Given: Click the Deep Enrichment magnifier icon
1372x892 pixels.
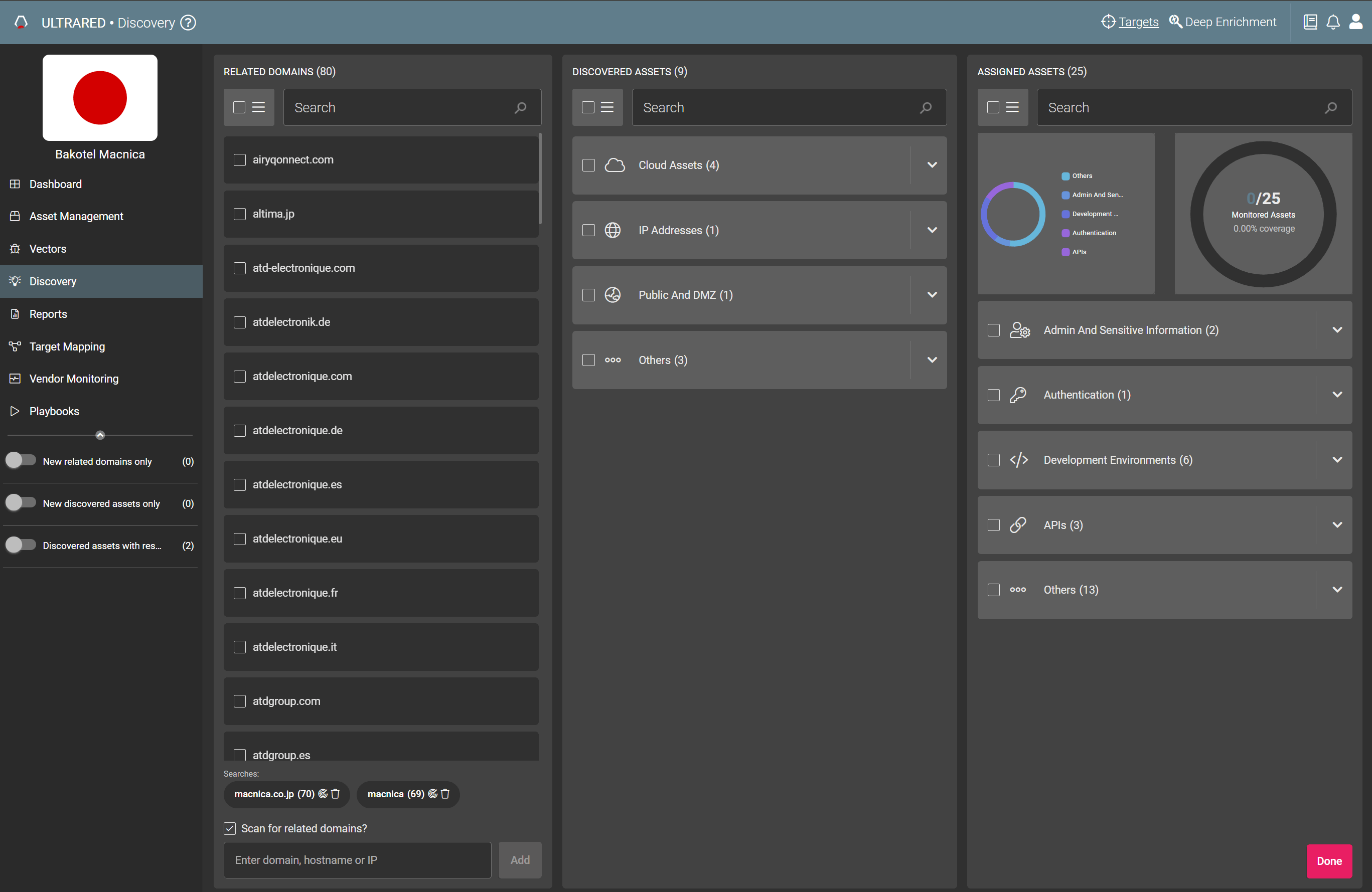Looking at the screenshot, I should [x=1175, y=22].
